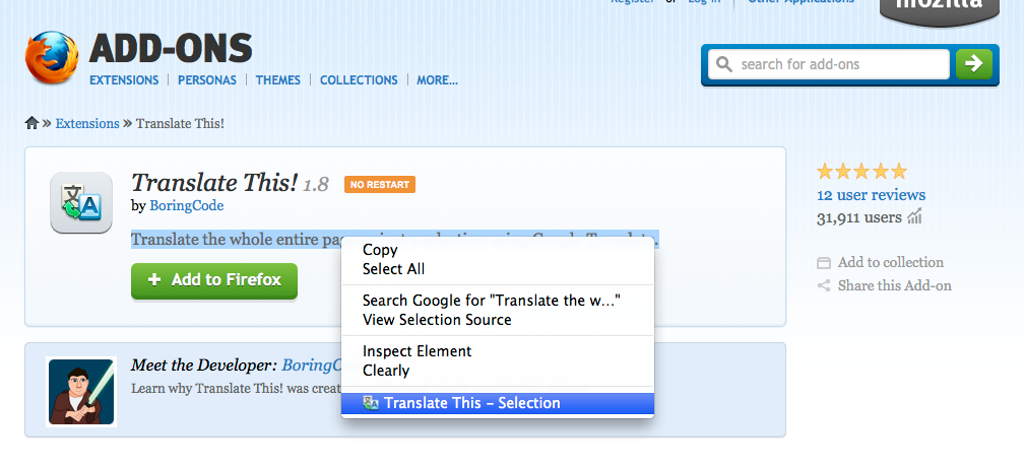Focus the search for add-ons field
This screenshot has width=1024, height=450.
click(x=829, y=64)
